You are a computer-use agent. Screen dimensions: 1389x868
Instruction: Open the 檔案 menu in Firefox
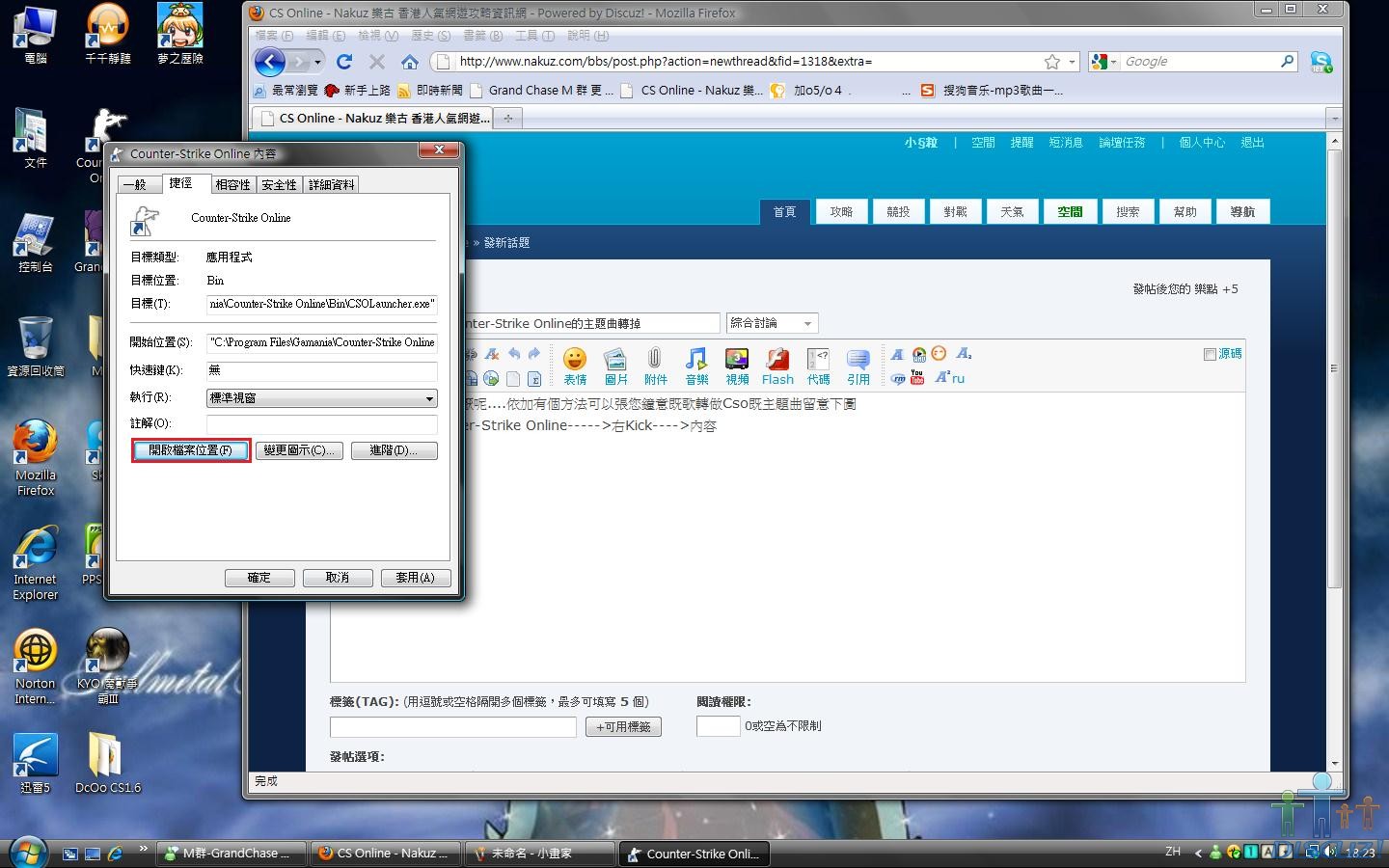[x=273, y=36]
